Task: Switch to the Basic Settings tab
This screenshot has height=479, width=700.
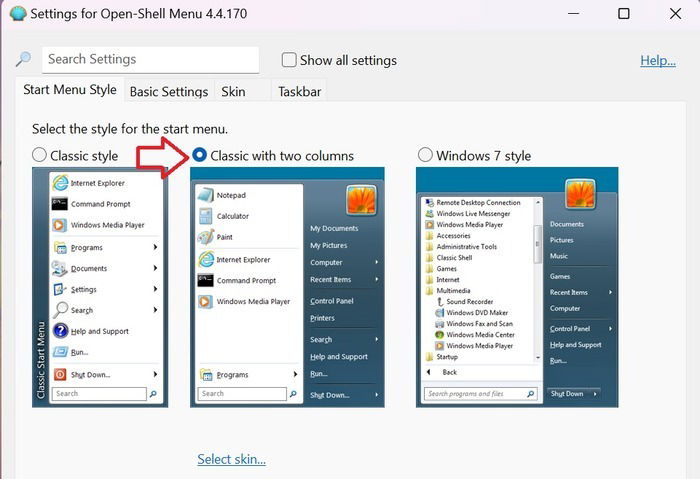Action: coord(169,92)
